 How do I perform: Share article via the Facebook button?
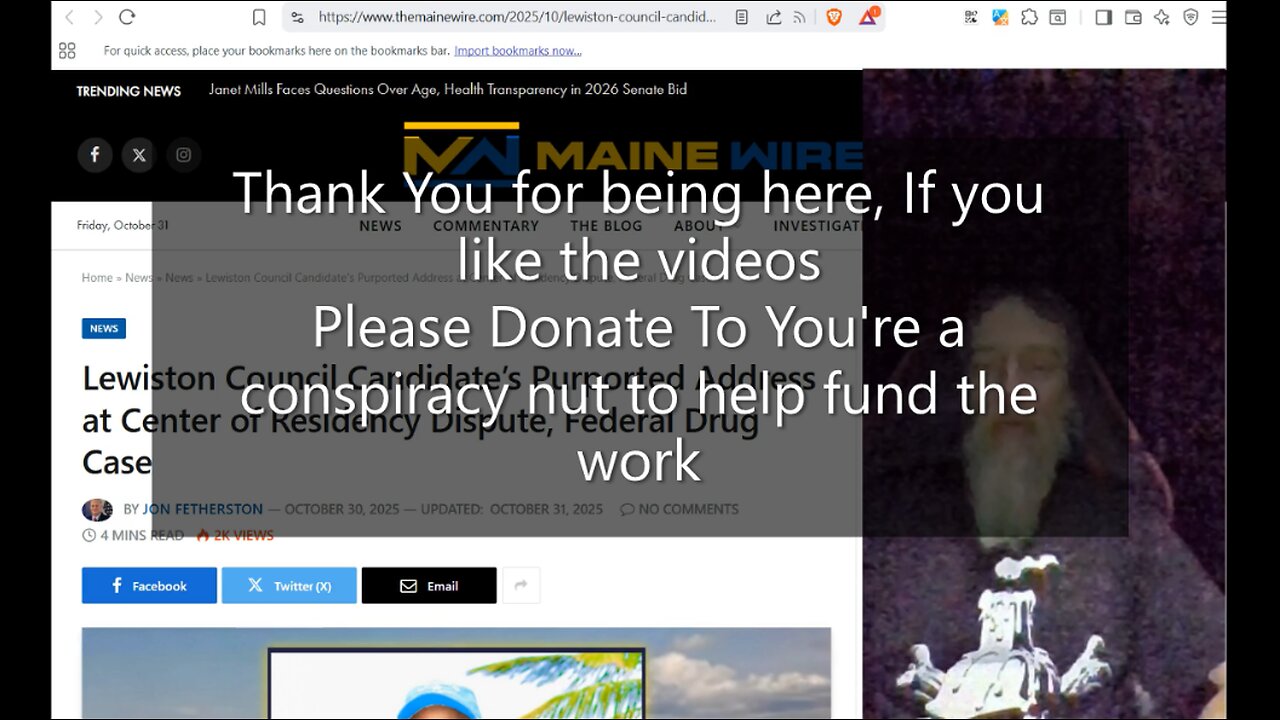(149, 586)
